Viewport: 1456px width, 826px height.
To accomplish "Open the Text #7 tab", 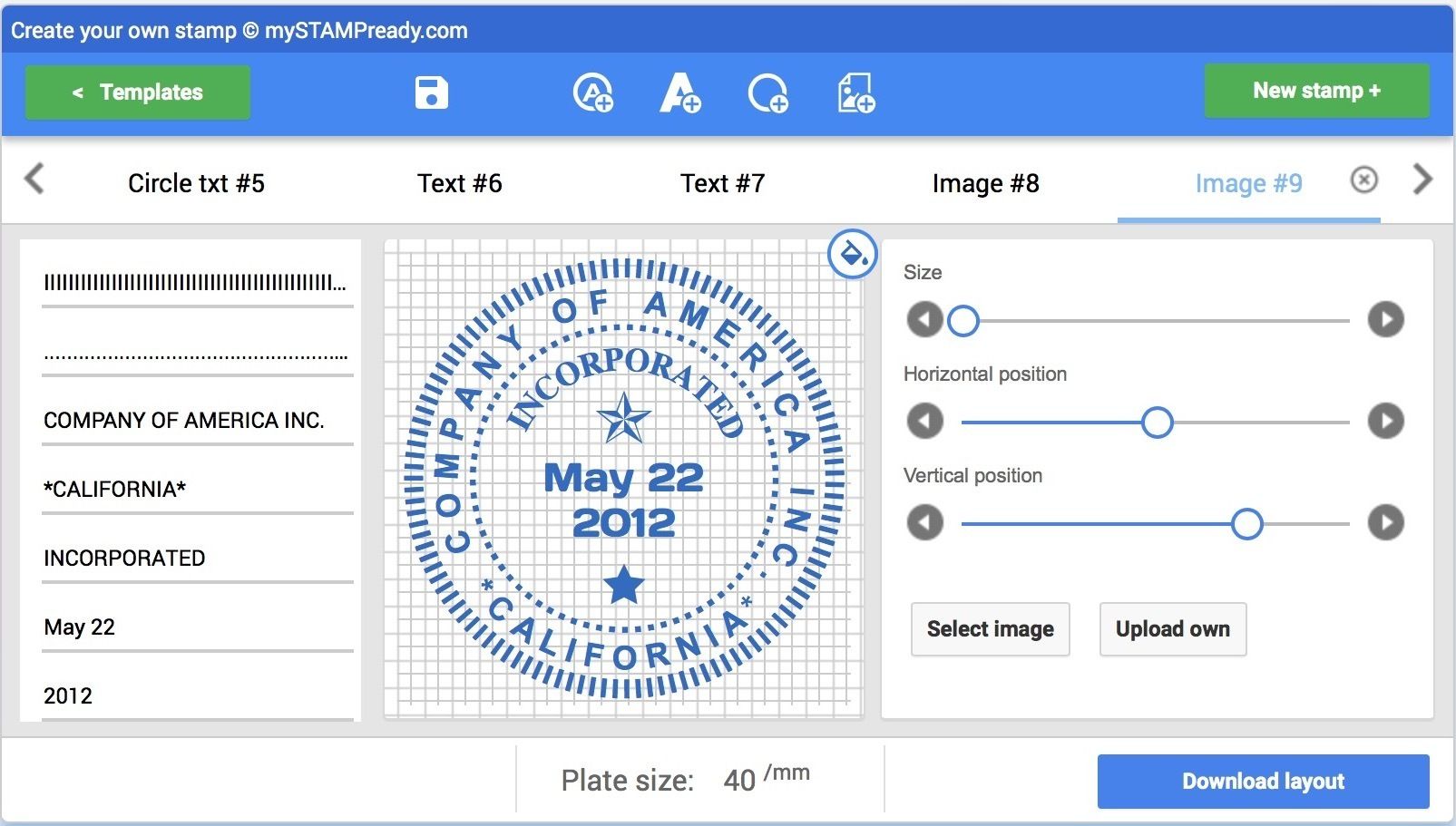I will tap(722, 183).
